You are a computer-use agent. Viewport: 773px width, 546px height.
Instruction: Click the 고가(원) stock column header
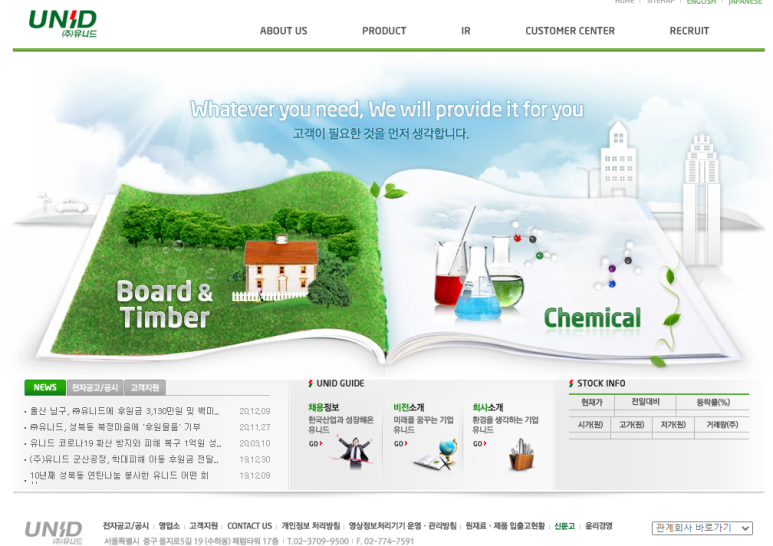[x=632, y=424]
